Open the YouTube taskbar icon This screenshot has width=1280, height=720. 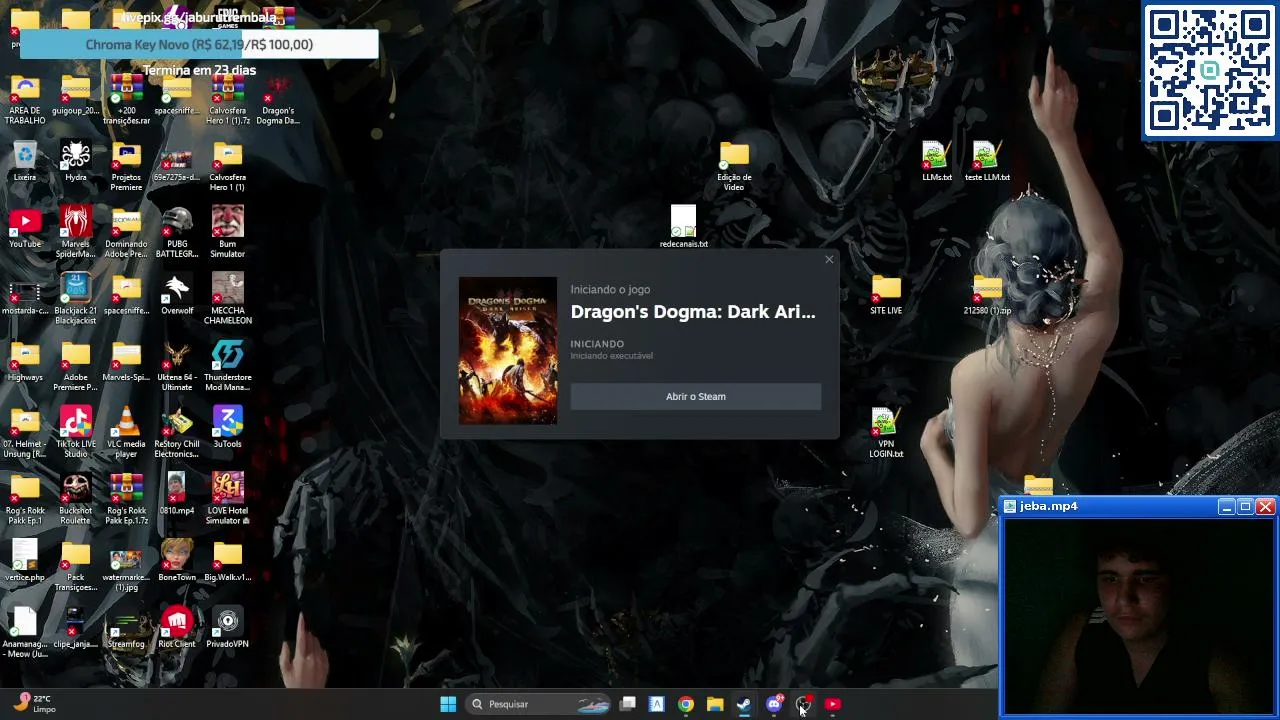[x=832, y=704]
